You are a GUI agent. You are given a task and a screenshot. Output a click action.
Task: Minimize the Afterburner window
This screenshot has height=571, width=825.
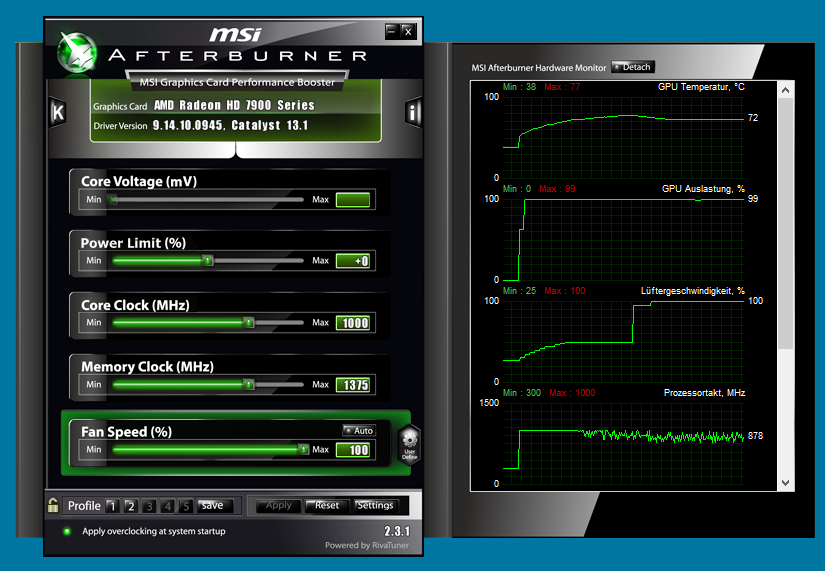391,32
